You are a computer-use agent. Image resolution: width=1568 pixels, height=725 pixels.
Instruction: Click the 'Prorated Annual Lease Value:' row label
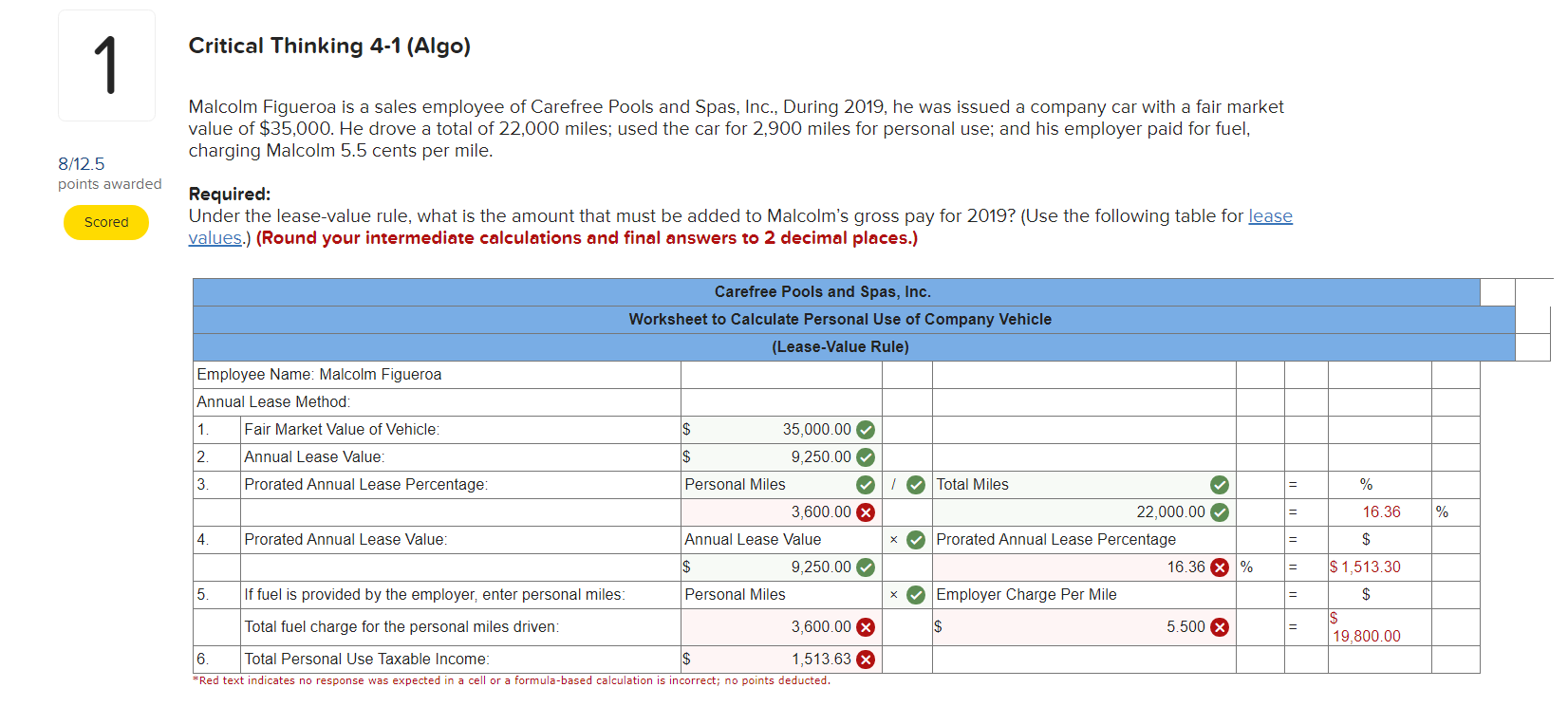point(345,540)
